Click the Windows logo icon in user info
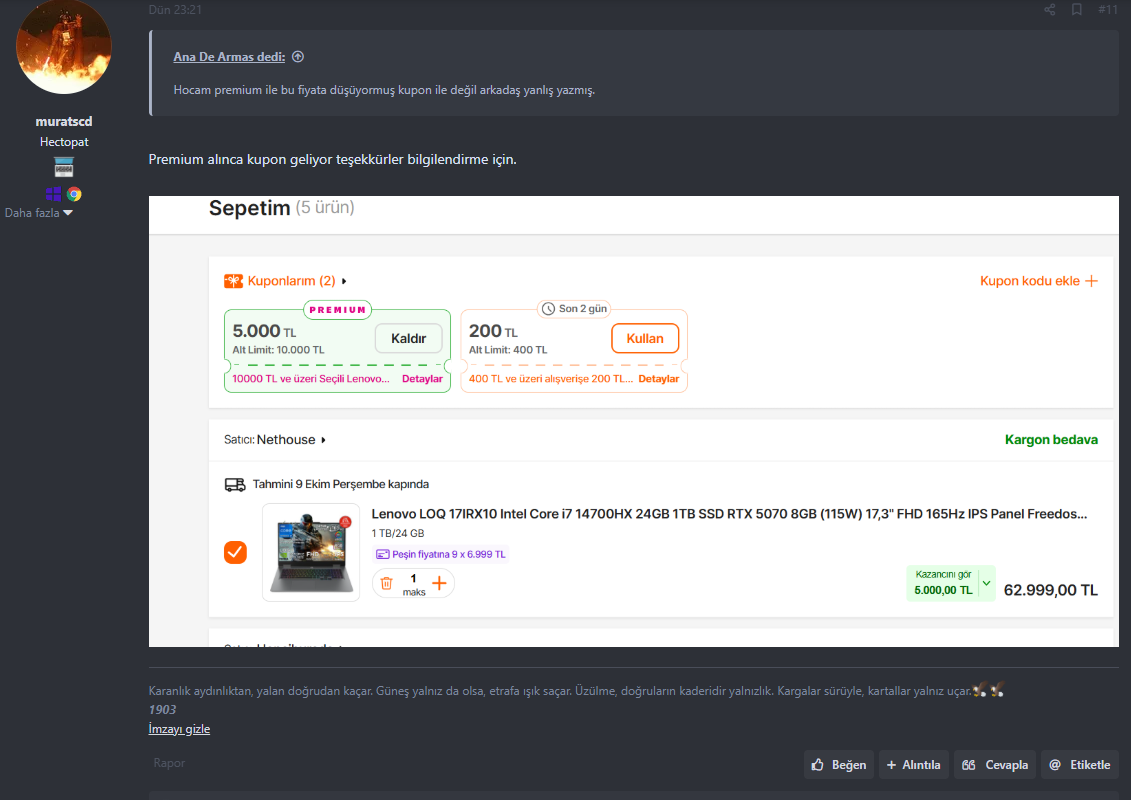1131x800 pixels. (x=53, y=194)
